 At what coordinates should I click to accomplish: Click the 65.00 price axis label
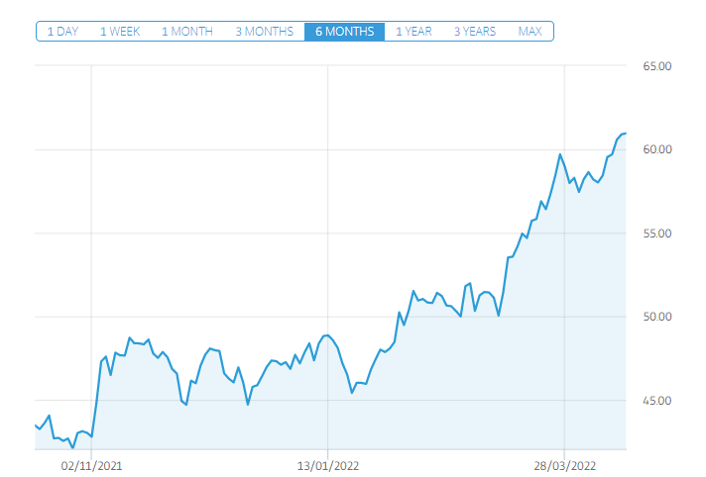coord(657,66)
